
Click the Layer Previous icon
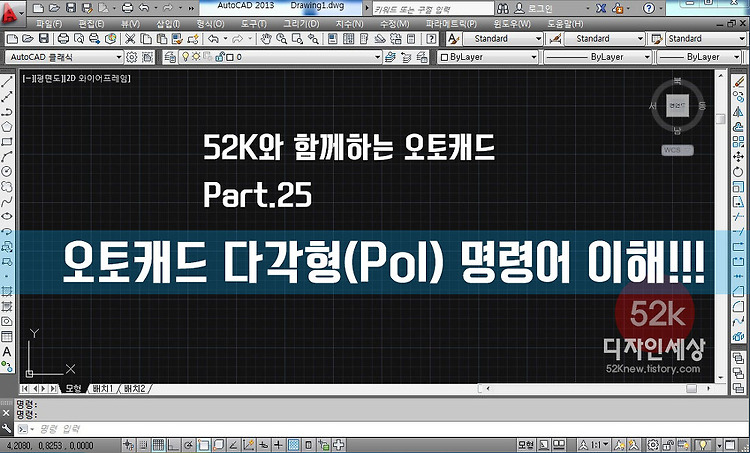tap(406, 57)
